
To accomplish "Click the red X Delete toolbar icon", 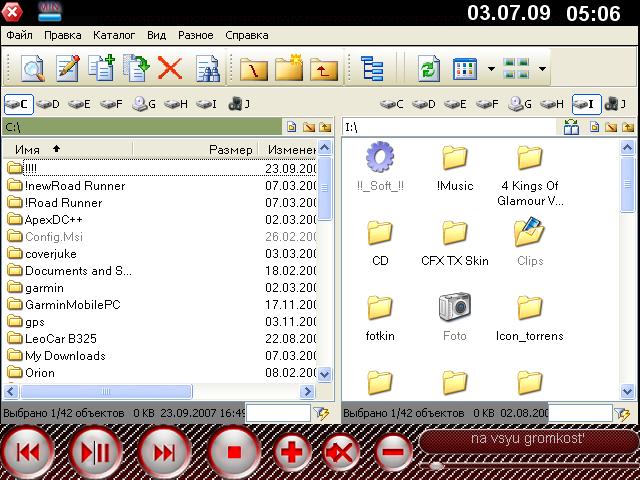I will (169, 68).
